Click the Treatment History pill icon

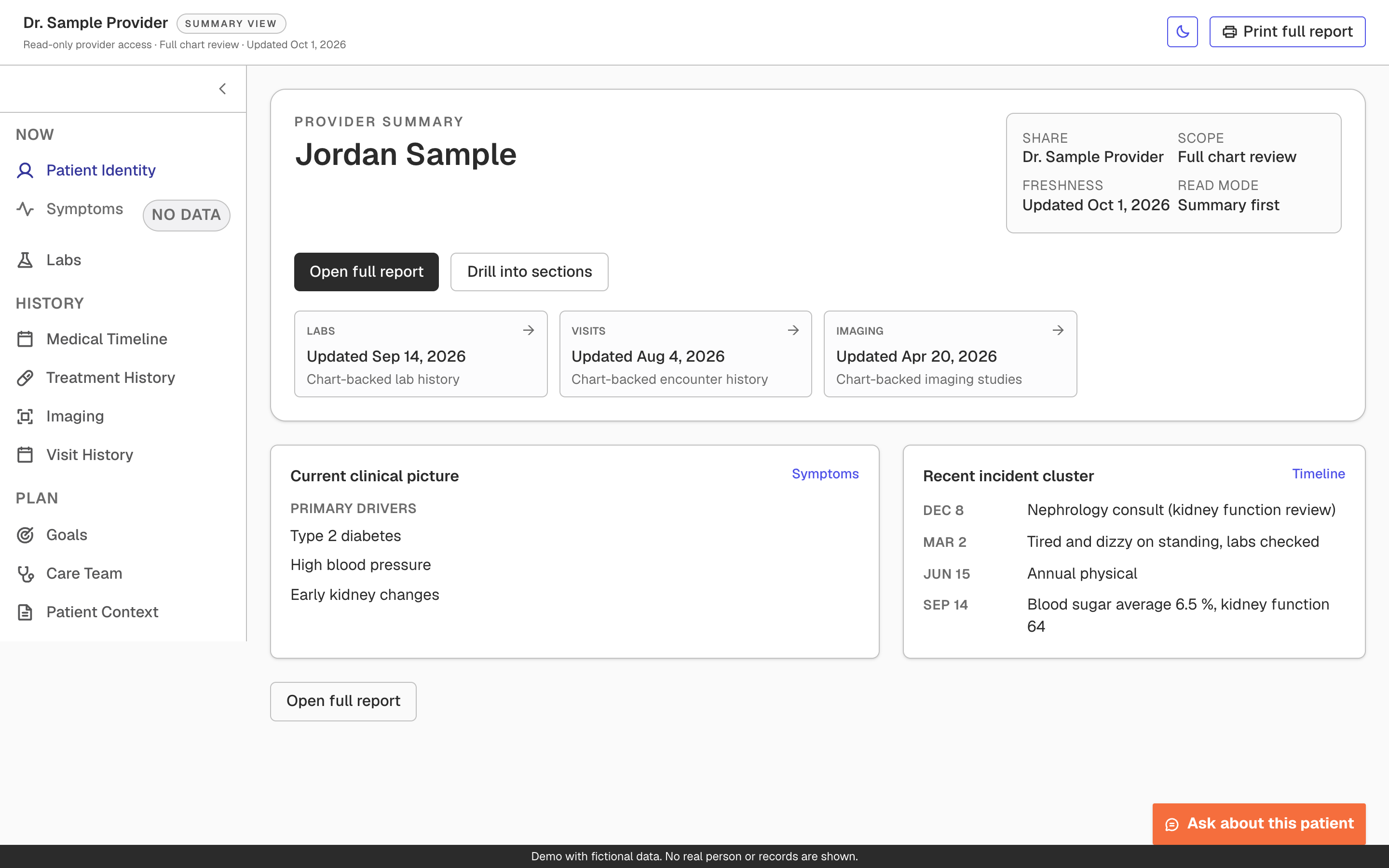pyautogui.click(x=25, y=378)
